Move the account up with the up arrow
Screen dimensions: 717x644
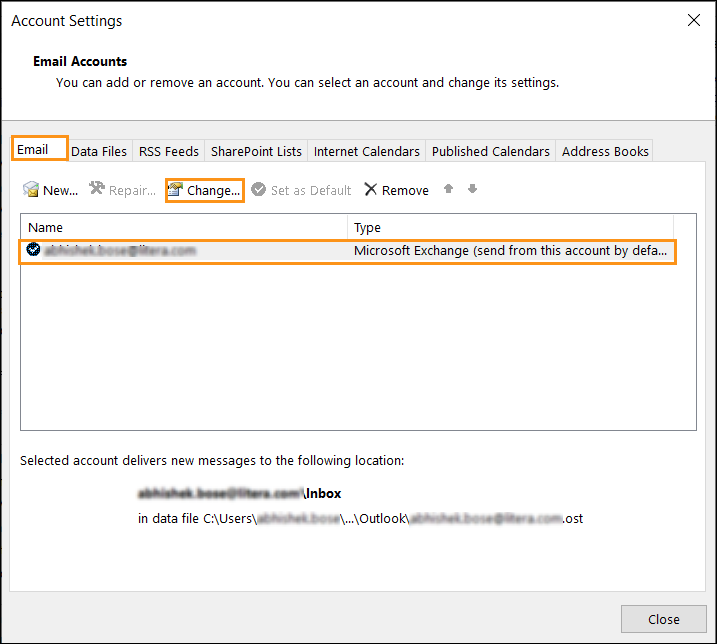click(x=449, y=188)
